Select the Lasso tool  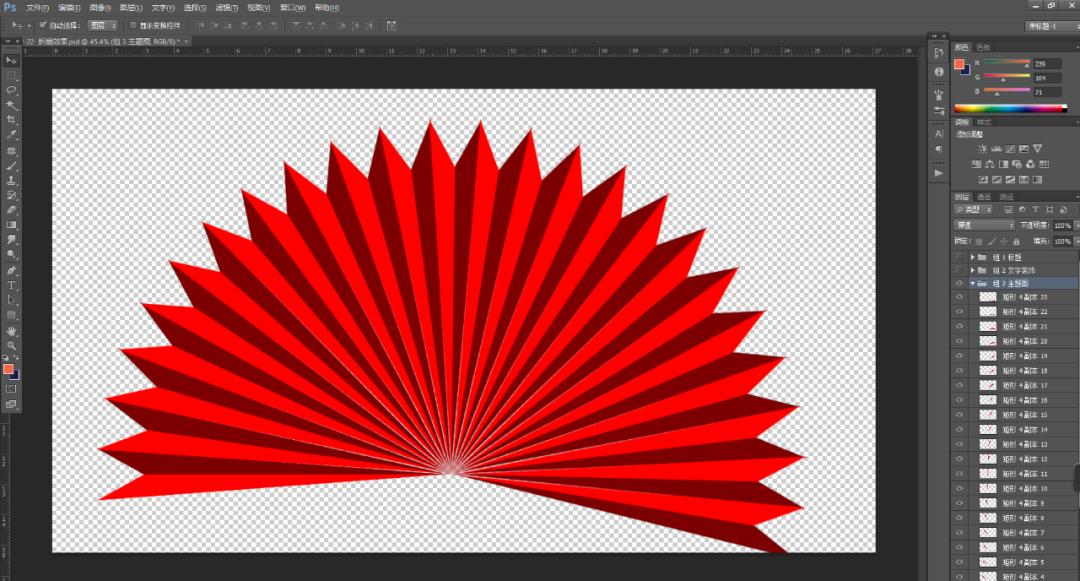(x=12, y=90)
